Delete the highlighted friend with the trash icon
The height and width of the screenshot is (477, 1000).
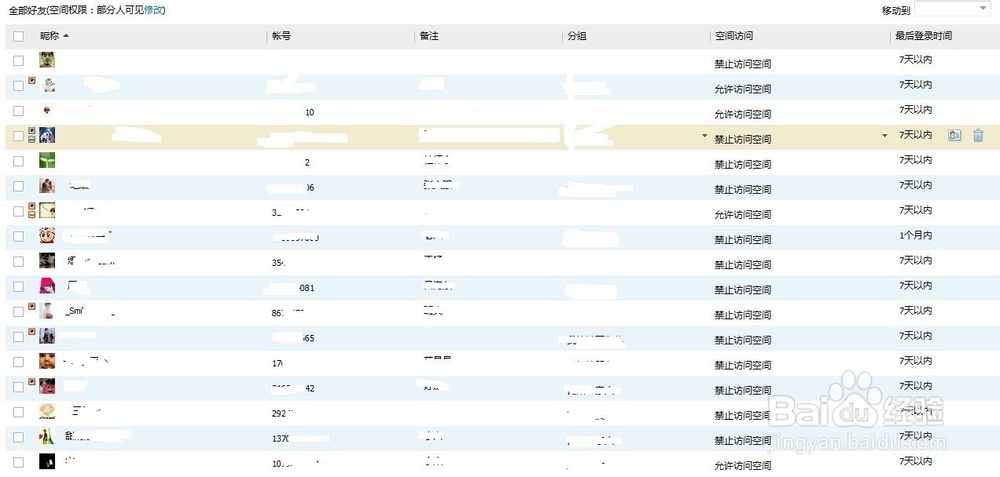coord(978,136)
